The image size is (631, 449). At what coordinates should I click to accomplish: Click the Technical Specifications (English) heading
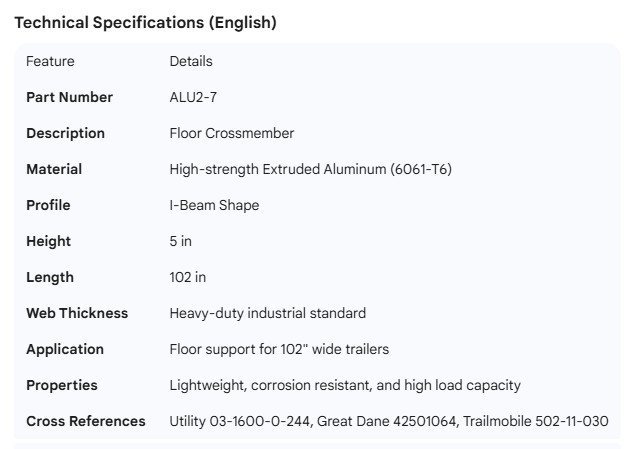(145, 23)
